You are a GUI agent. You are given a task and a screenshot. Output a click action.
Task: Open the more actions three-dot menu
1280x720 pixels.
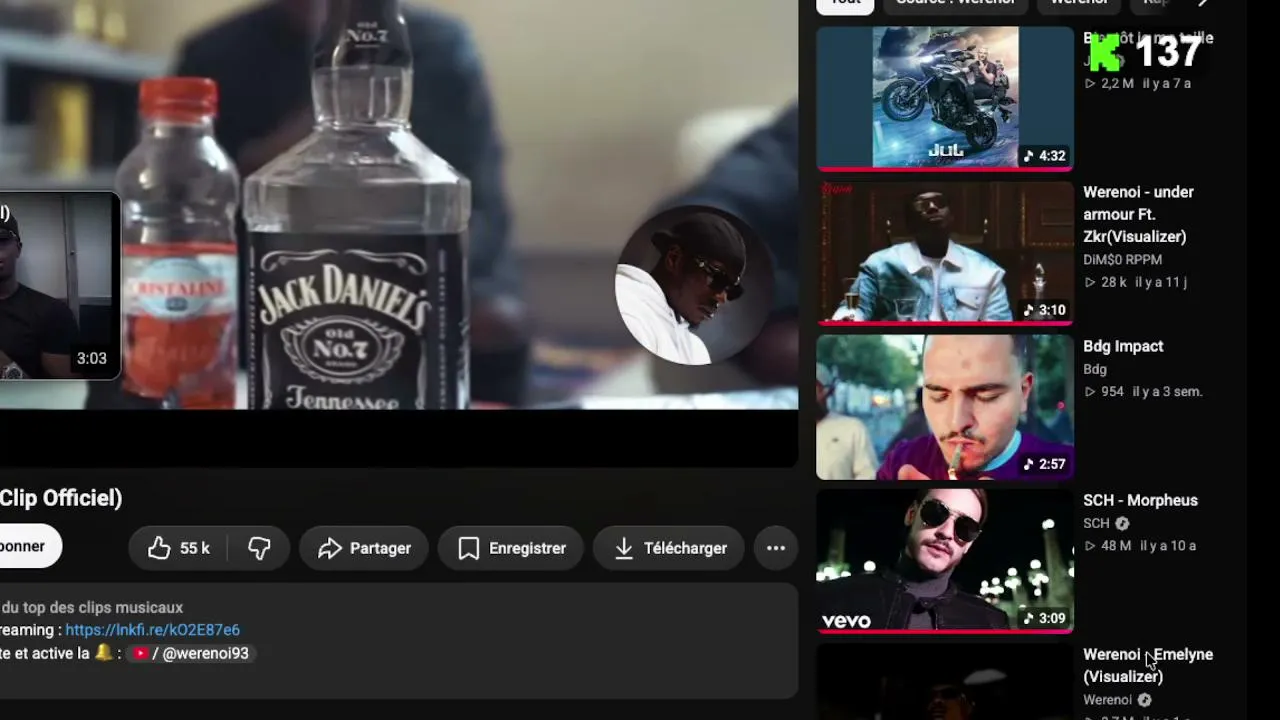tap(776, 548)
